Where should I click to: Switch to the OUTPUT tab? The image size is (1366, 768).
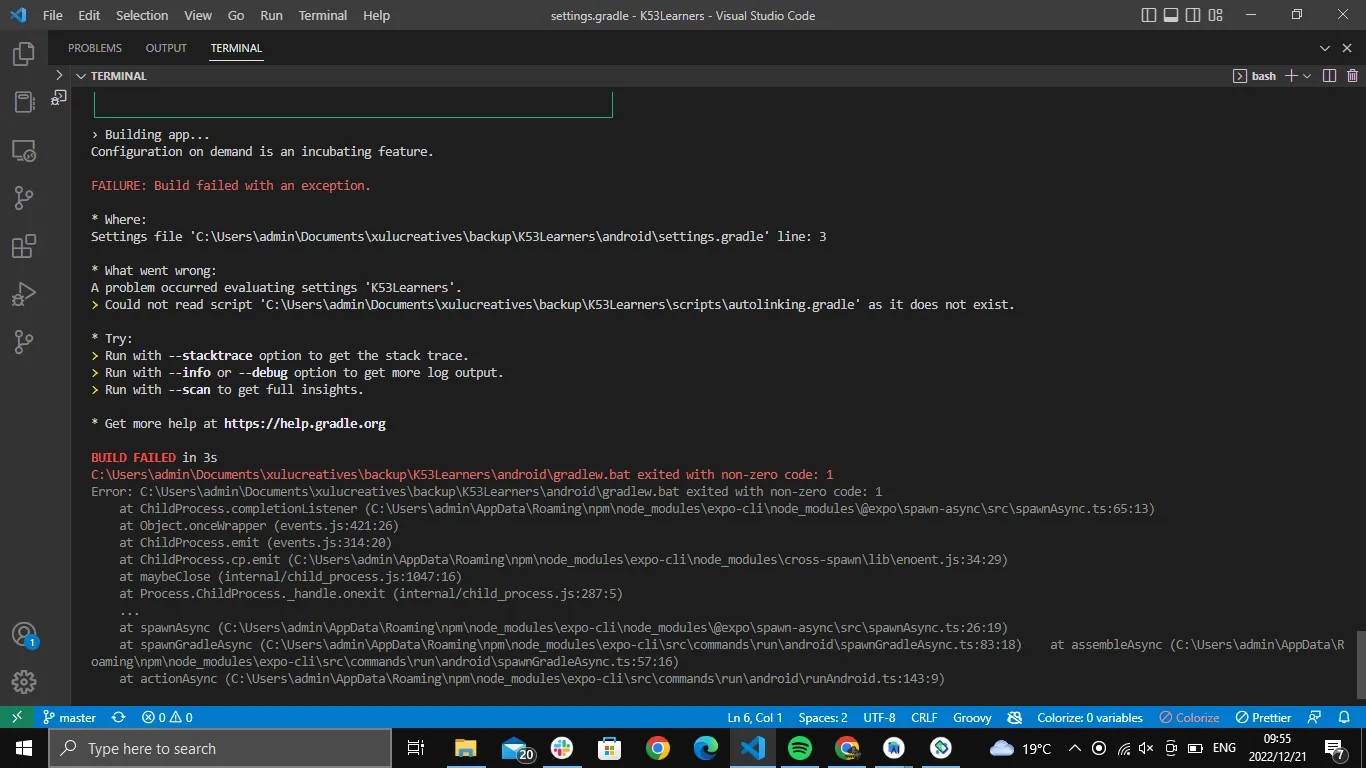(x=166, y=48)
